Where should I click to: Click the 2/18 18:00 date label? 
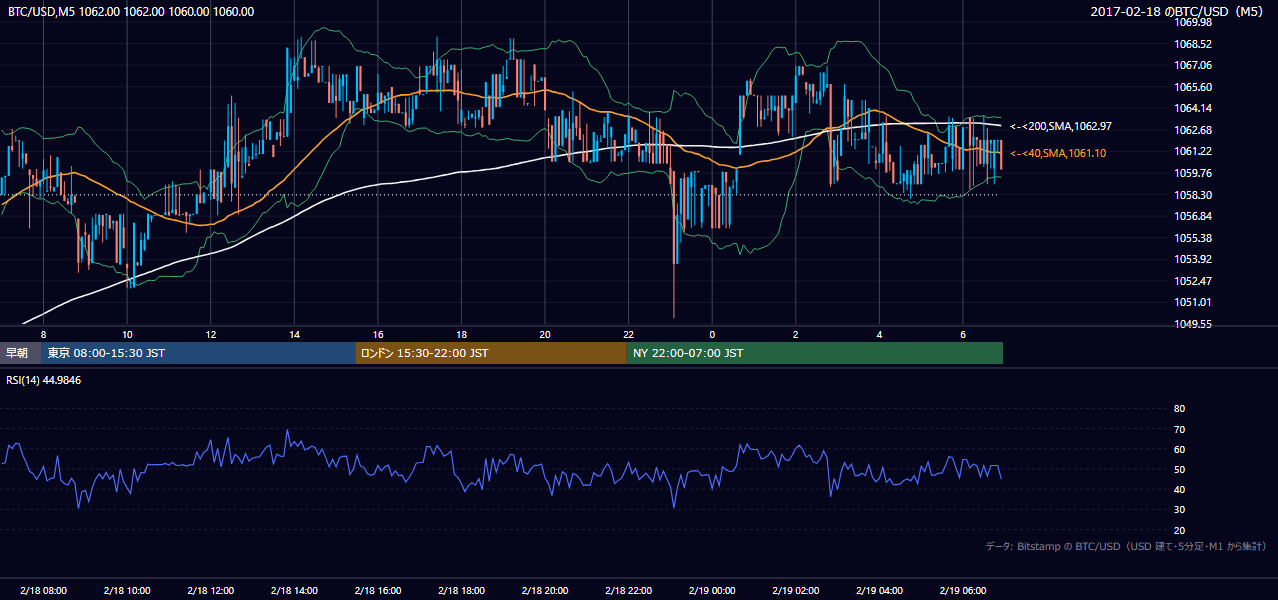click(461, 590)
